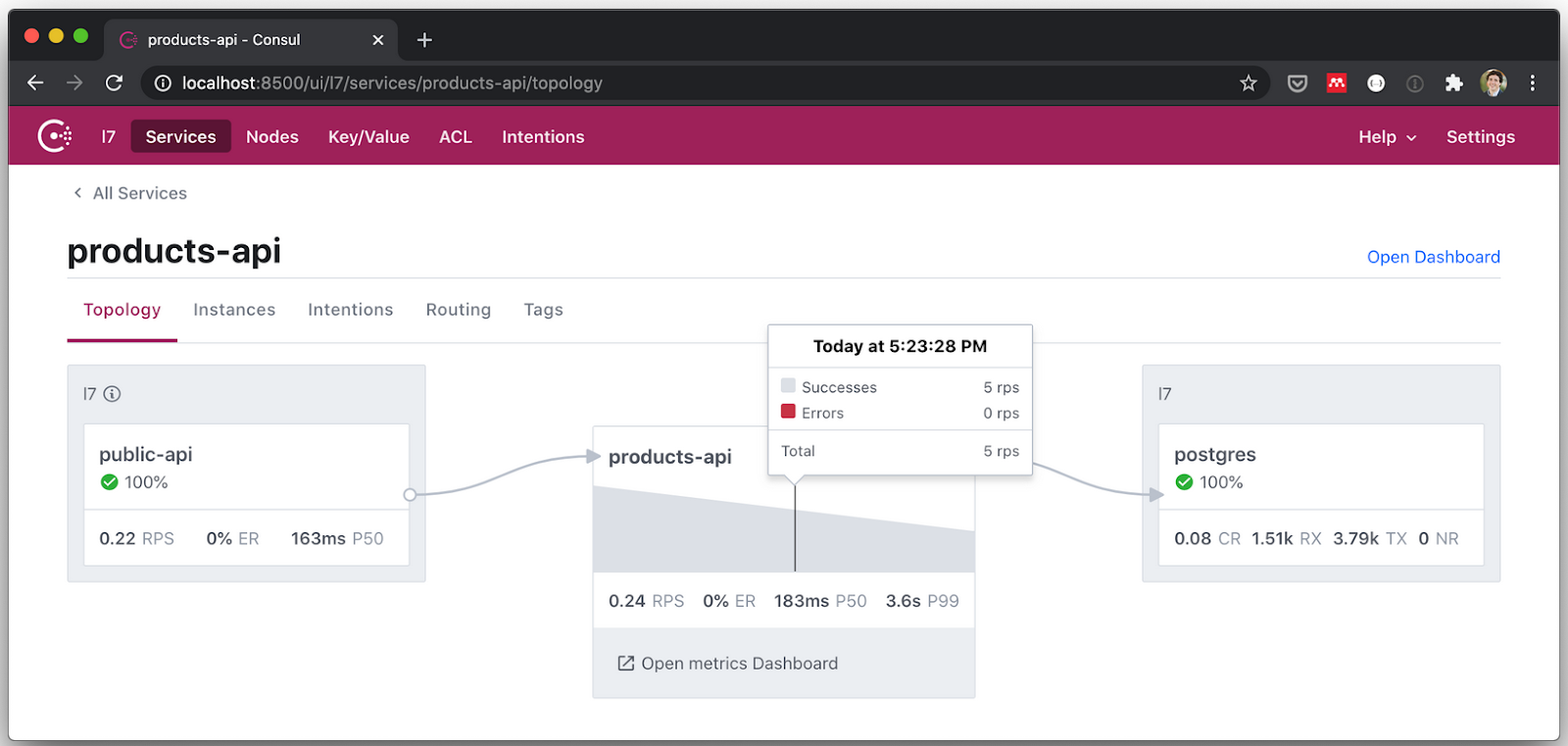Open the Chrome three-dot menu
The height and width of the screenshot is (746, 1568).
[x=1533, y=83]
